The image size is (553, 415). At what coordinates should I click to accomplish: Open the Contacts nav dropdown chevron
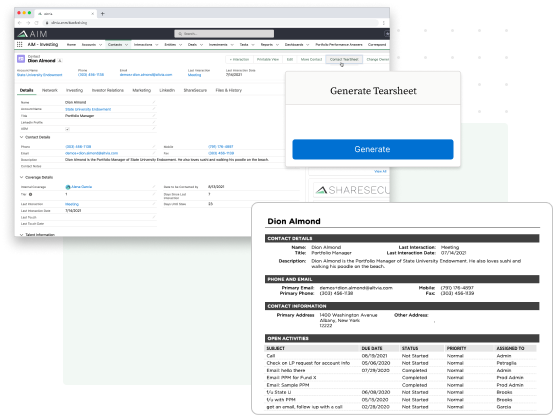[126, 45]
